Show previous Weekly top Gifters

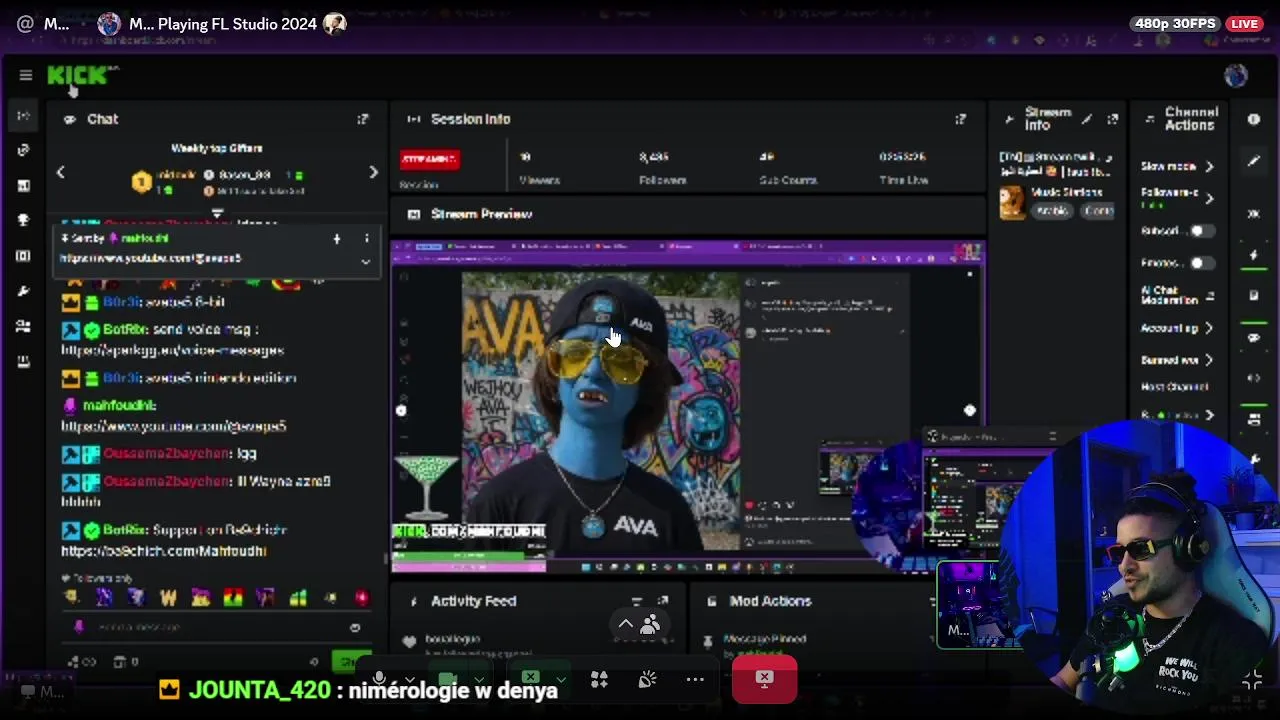tap(60, 172)
